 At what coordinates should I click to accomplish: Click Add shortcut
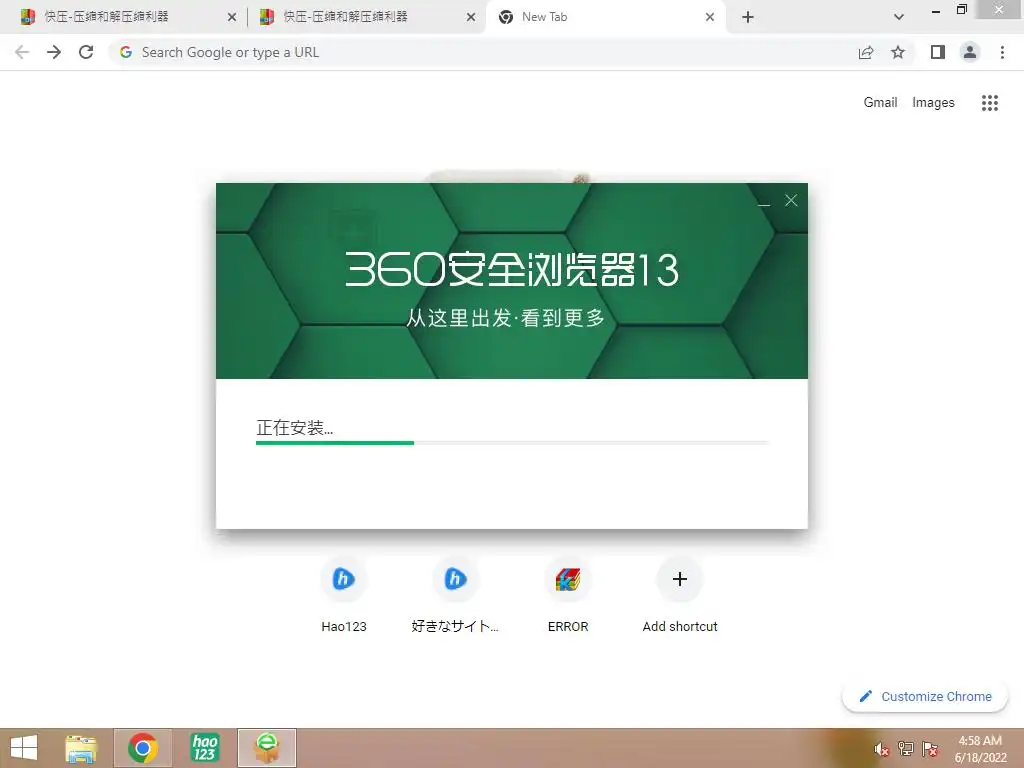coord(680,595)
